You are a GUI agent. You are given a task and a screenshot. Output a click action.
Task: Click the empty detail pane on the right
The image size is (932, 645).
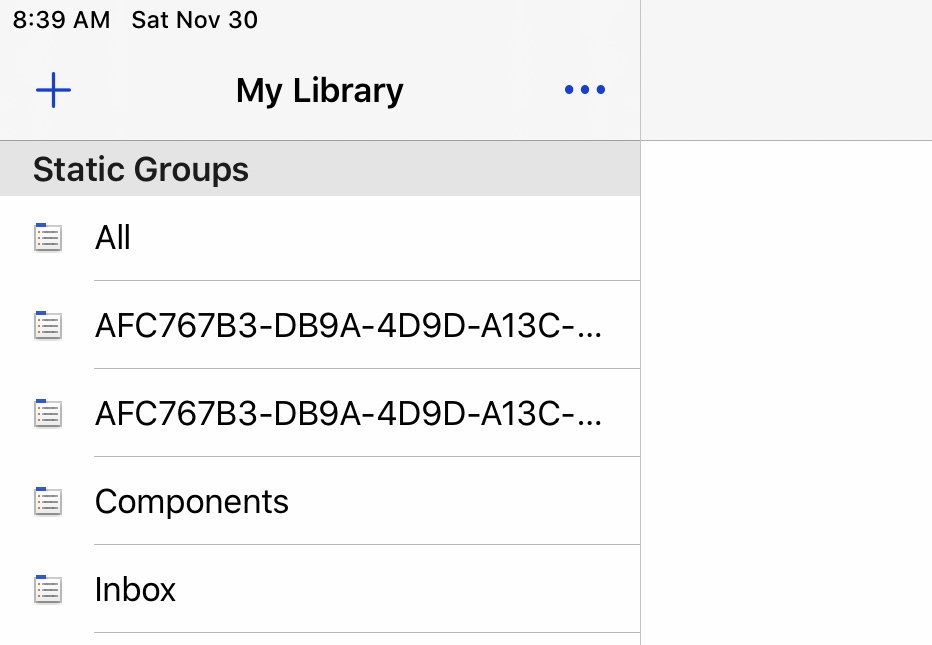[x=786, y=392]
